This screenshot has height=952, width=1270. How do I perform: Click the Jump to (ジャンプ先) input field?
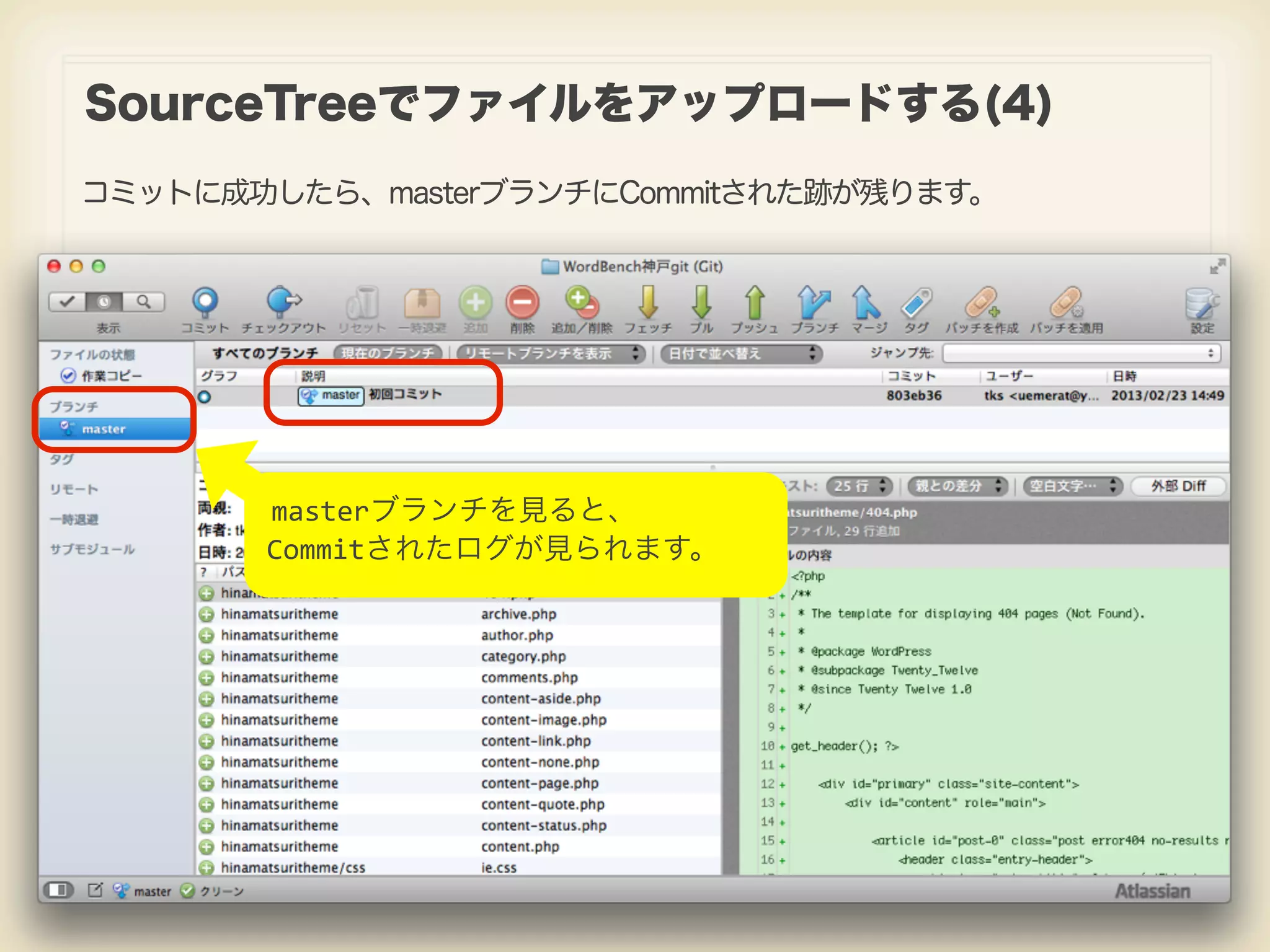pyautogui.click(x=1080, y=353)
